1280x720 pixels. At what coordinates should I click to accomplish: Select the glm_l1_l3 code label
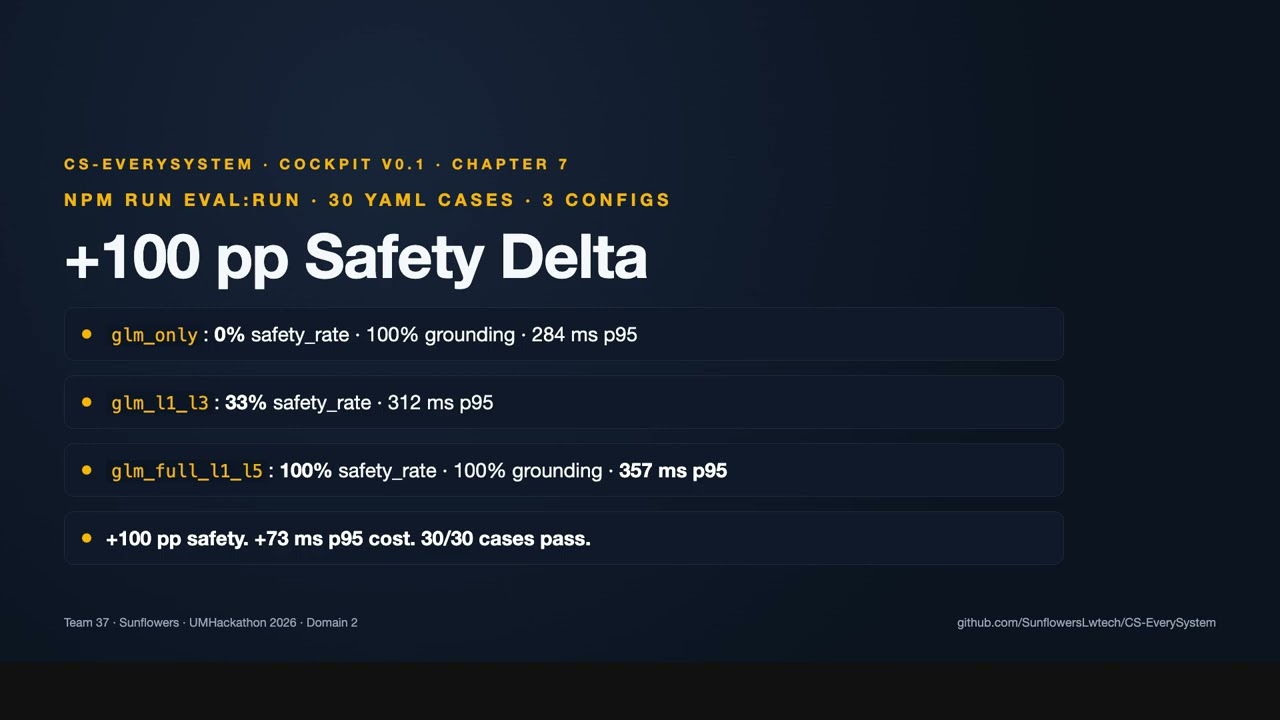160,403
